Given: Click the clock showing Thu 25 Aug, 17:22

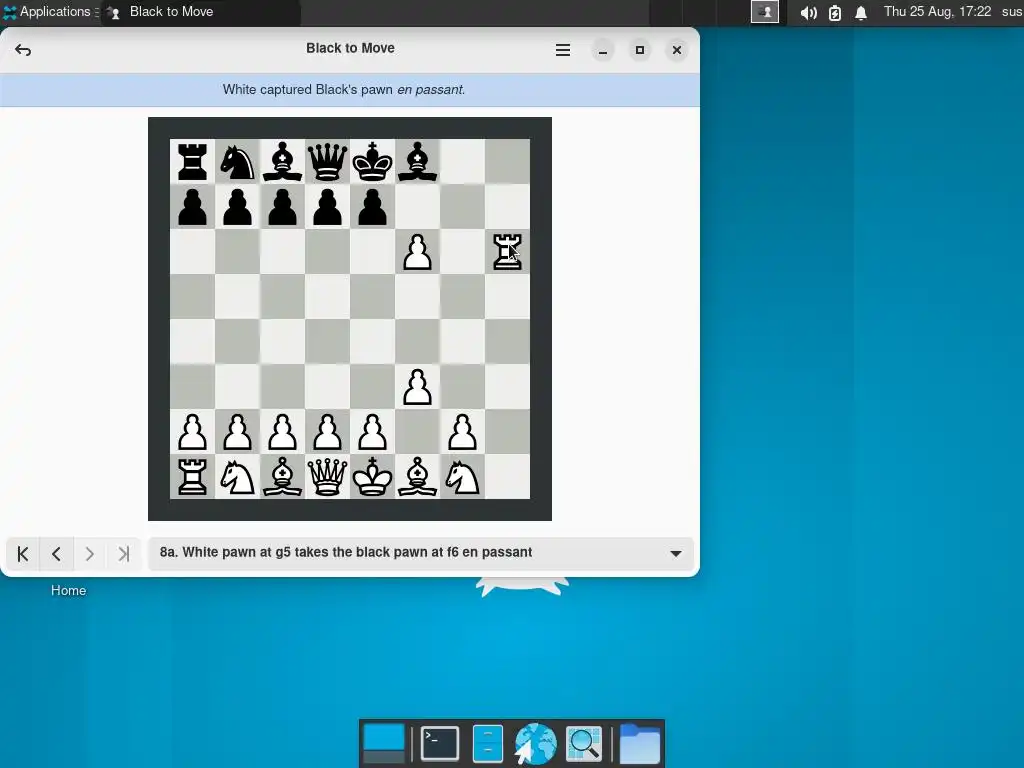Looking at the screenshot, I should tap(937, 12).
